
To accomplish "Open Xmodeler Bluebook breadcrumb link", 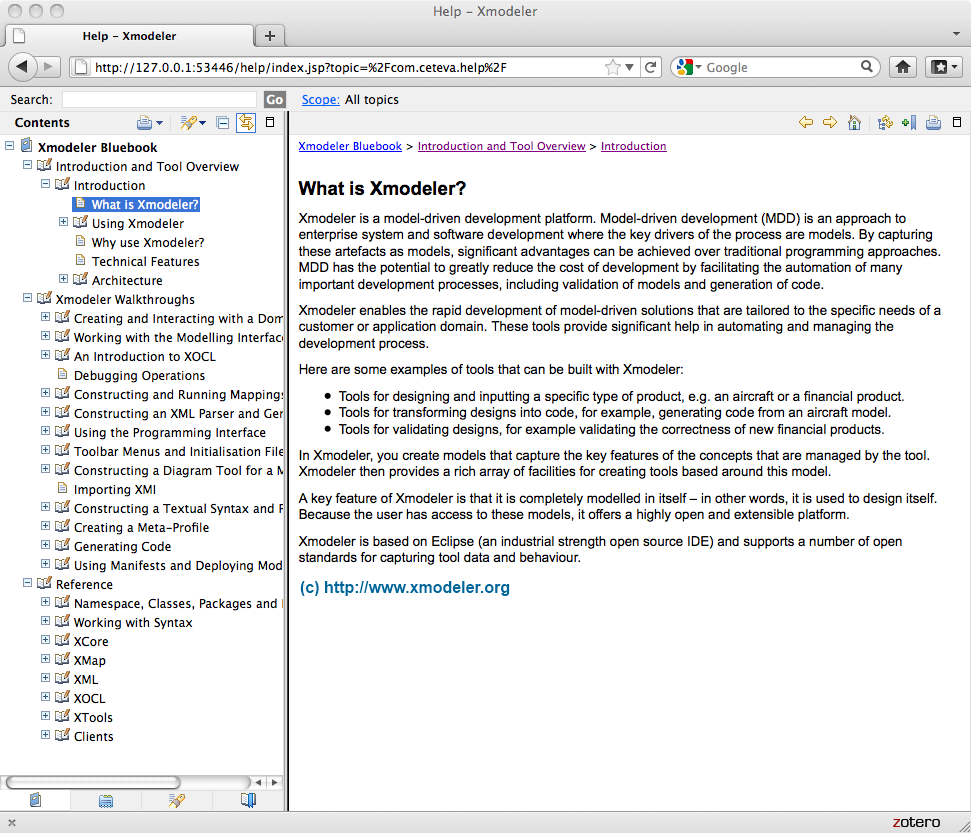I will tap(350, 146).
